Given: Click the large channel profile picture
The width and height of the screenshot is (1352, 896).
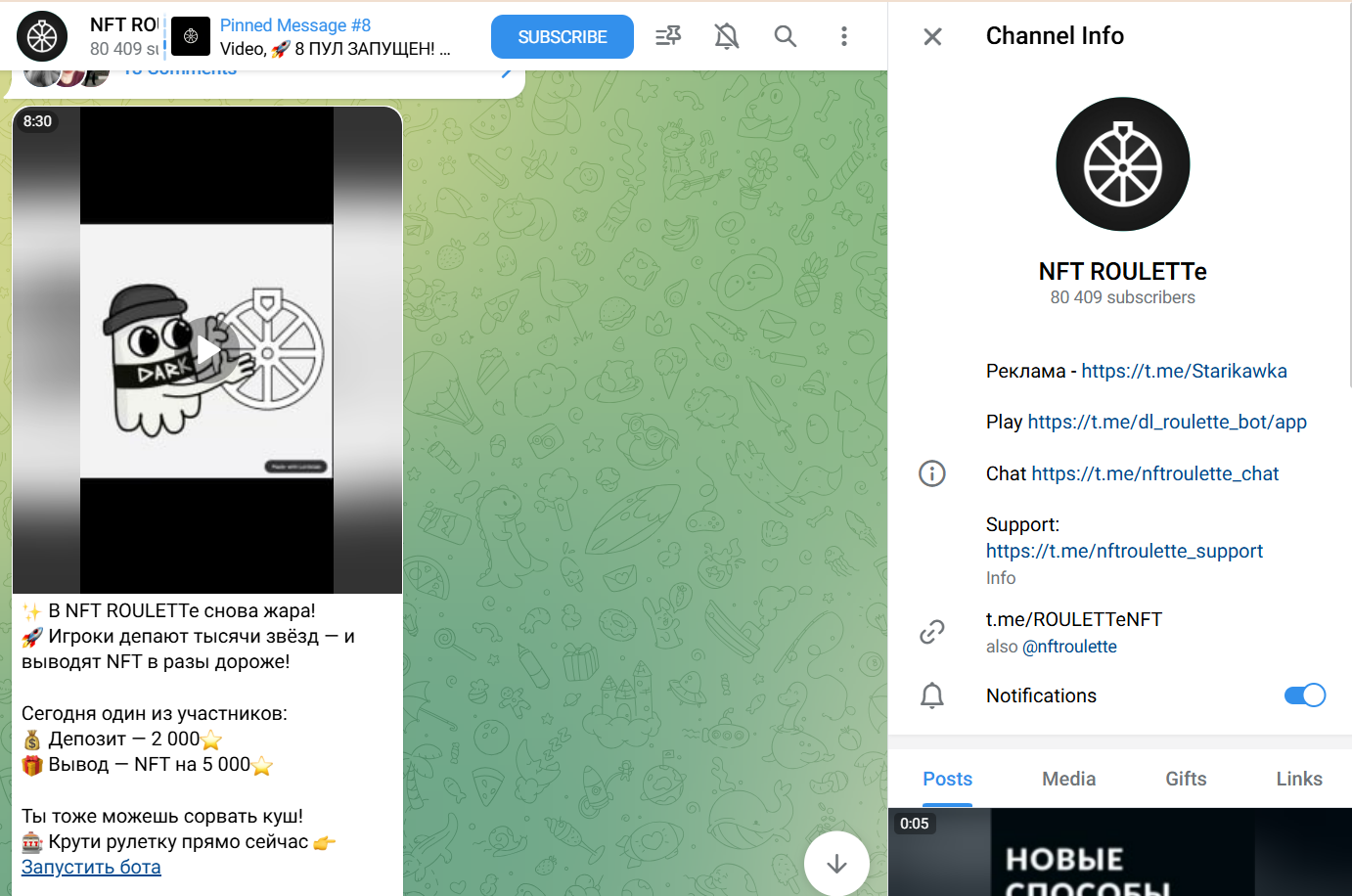Looking at the screenshot, I should point(1122,164).
